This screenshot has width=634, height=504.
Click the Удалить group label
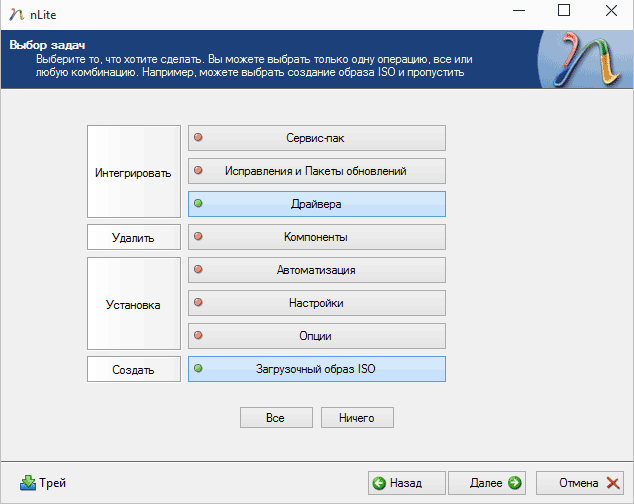click(134, 237)
